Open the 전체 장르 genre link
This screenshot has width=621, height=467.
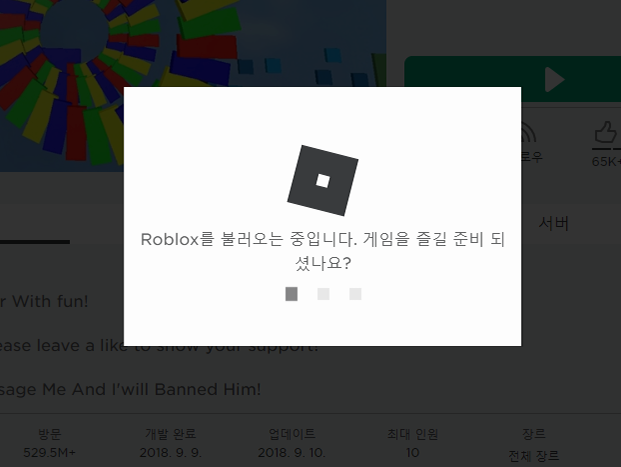tap(534, 456)
